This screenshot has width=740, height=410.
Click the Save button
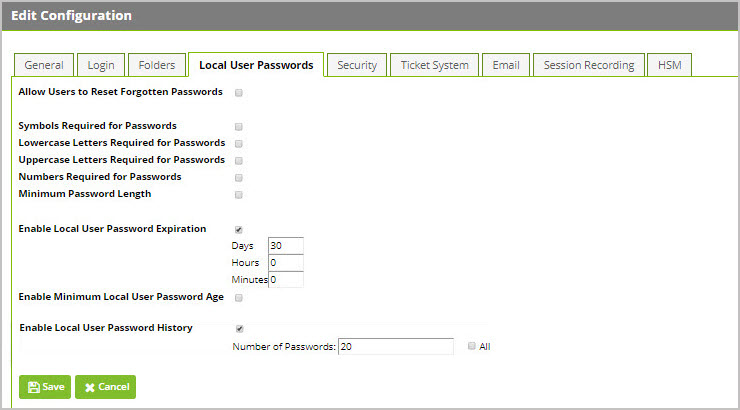[x=45, y=387]
